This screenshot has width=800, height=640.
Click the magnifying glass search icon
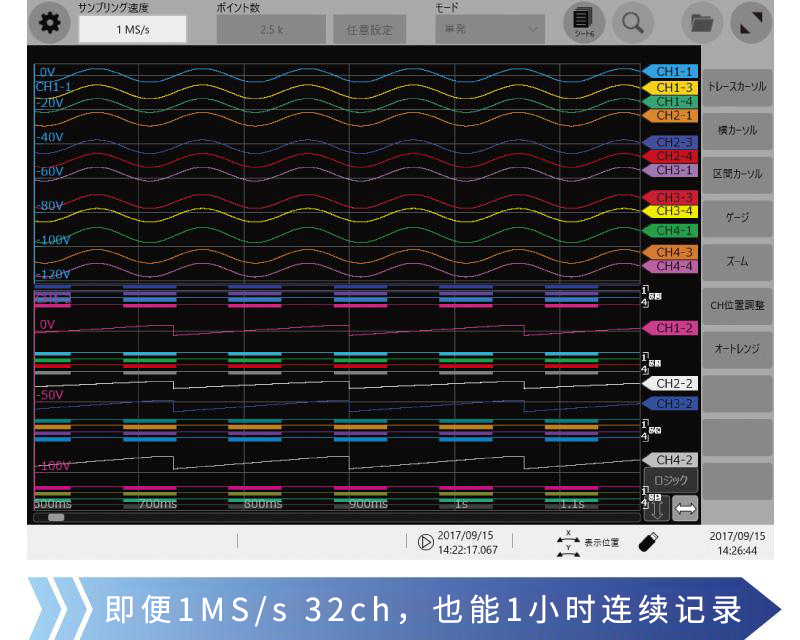(632, 23)
